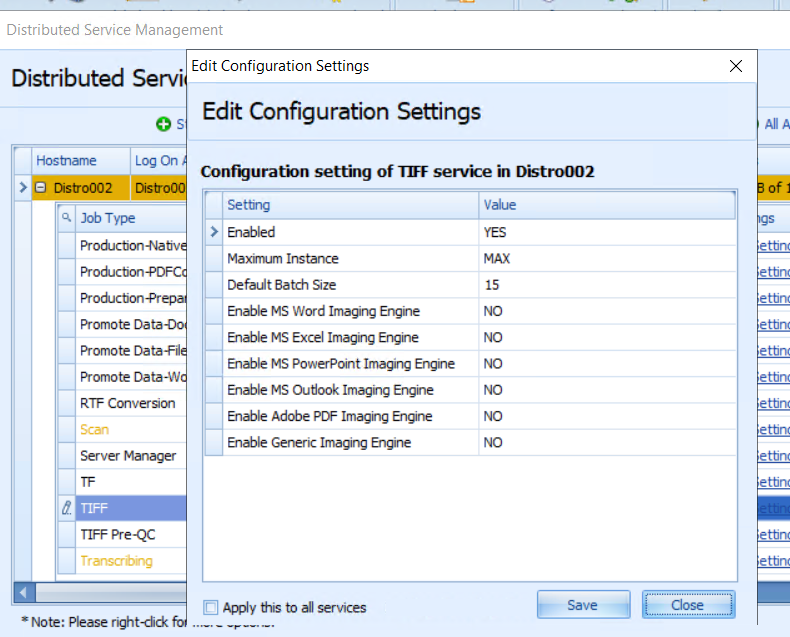Click the row indicator arrow next to Distro002

coord(23,188)
